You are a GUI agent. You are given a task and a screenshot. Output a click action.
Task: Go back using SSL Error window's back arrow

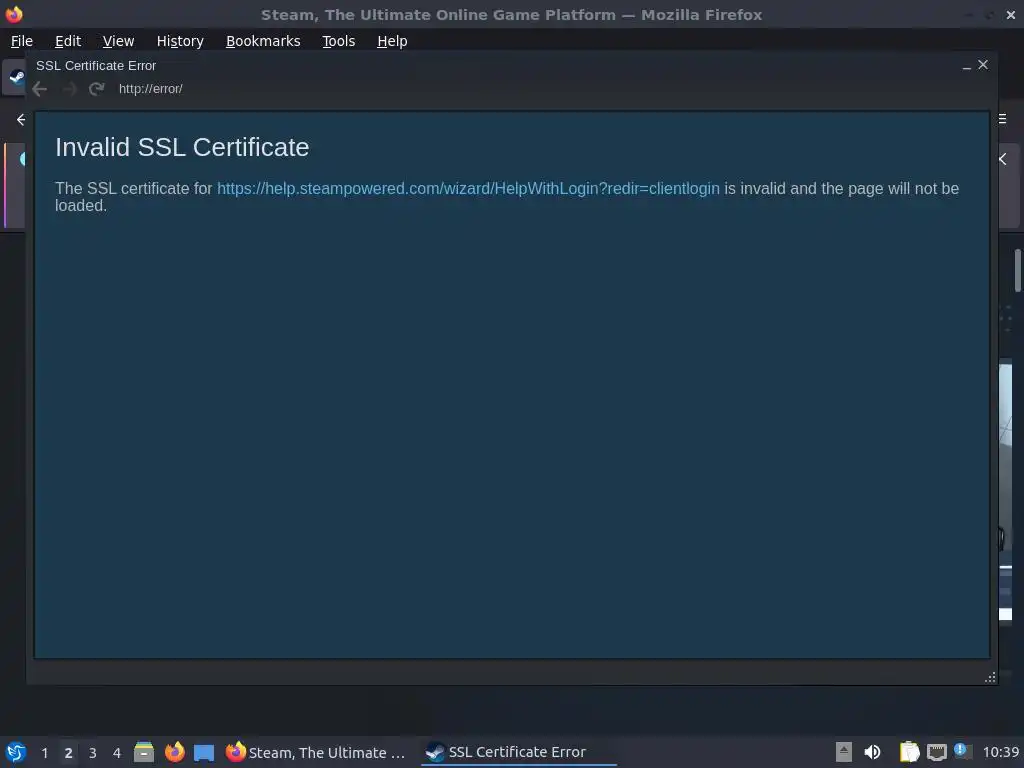point(40,89)
